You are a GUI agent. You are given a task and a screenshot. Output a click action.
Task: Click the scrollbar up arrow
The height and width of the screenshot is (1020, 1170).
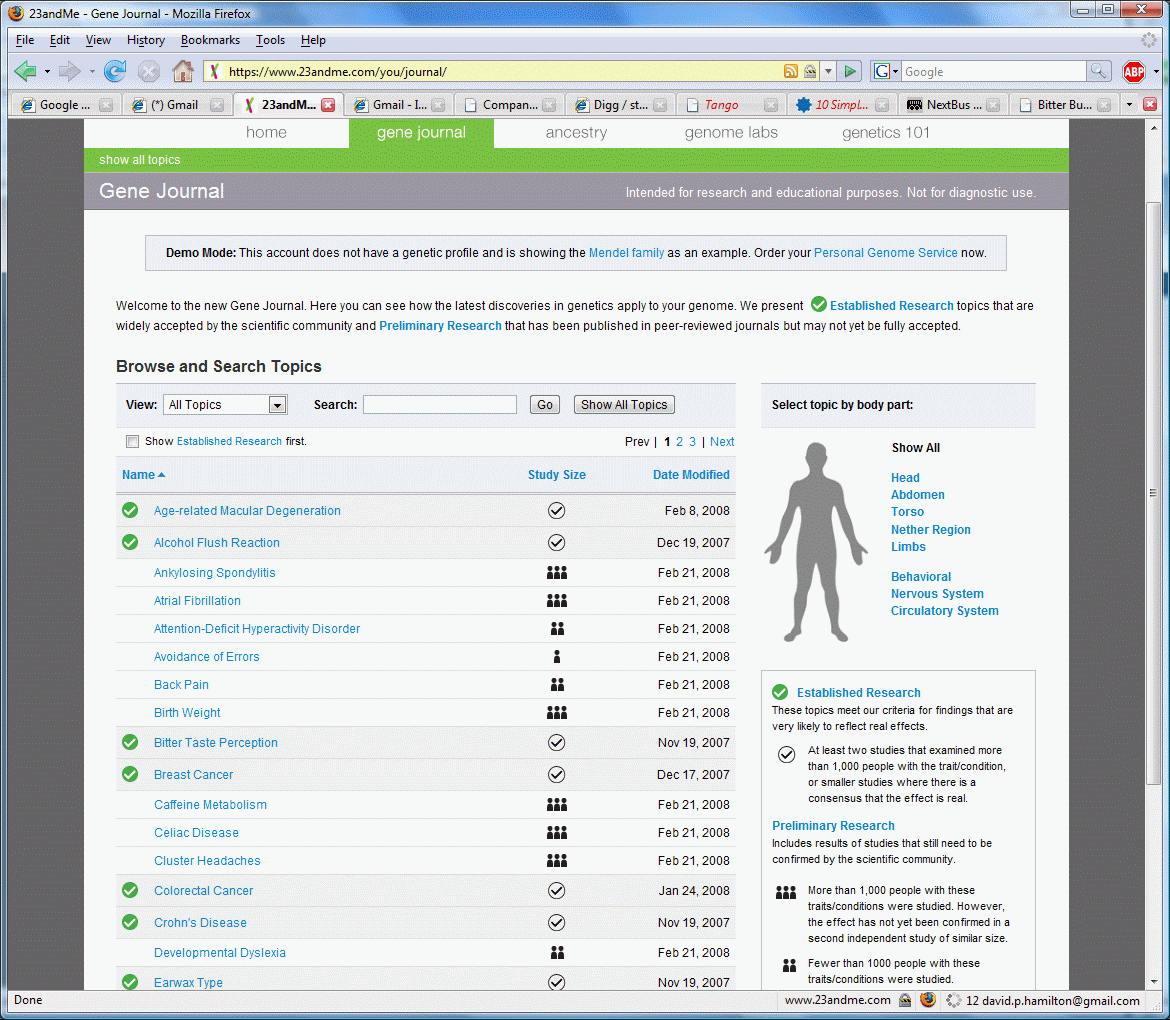[1154, 128]
